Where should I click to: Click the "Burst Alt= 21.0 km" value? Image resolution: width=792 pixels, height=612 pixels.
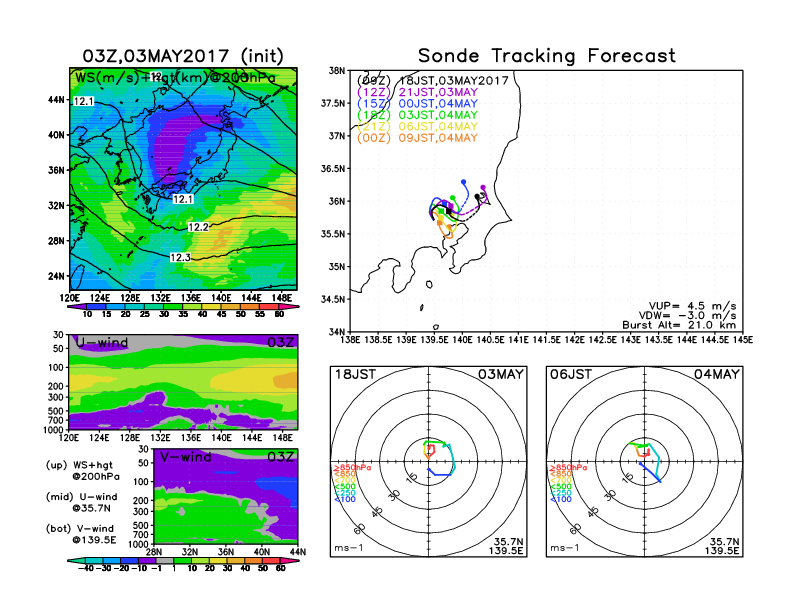(x=679, y=325)
